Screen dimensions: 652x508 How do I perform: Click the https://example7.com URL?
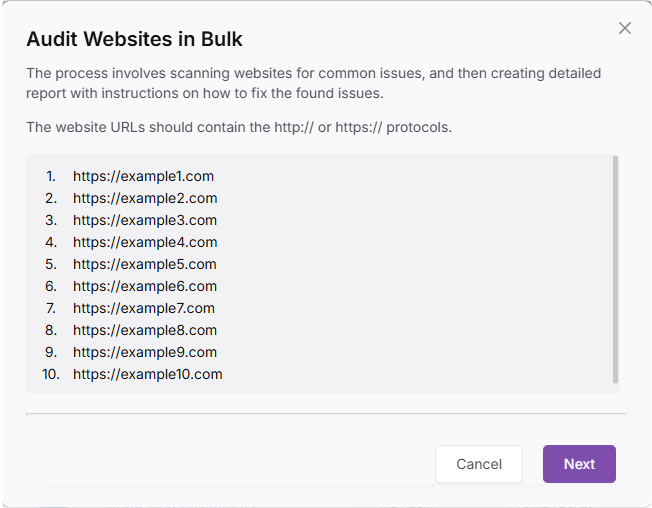[x=144, y=308]
